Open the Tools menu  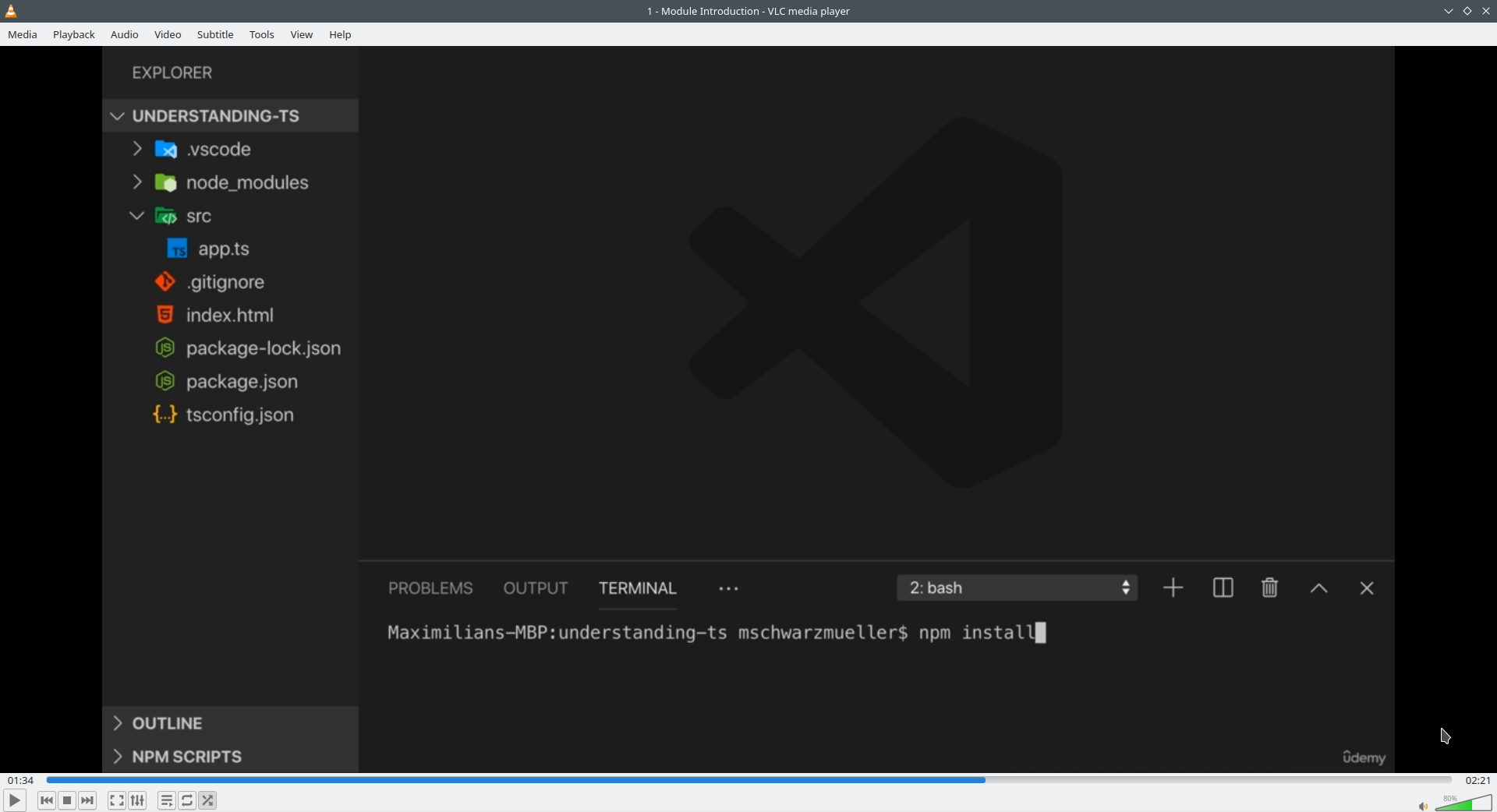click(x=262, y=34)
